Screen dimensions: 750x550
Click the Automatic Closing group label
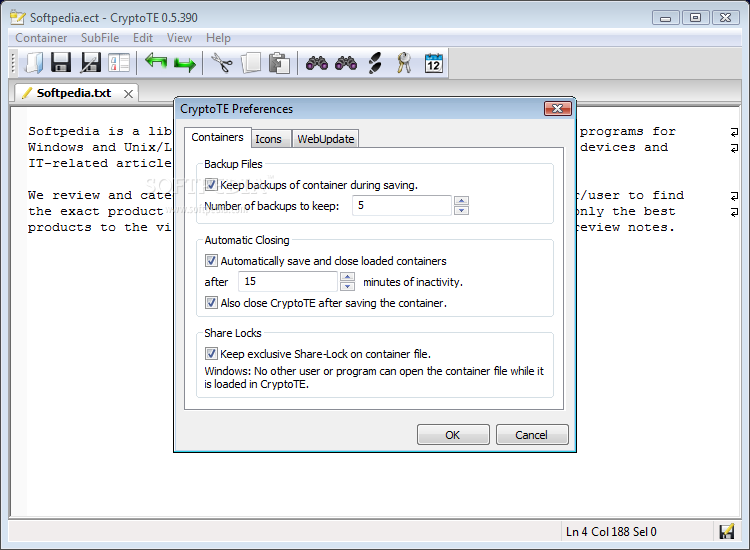tap(247, 240)
